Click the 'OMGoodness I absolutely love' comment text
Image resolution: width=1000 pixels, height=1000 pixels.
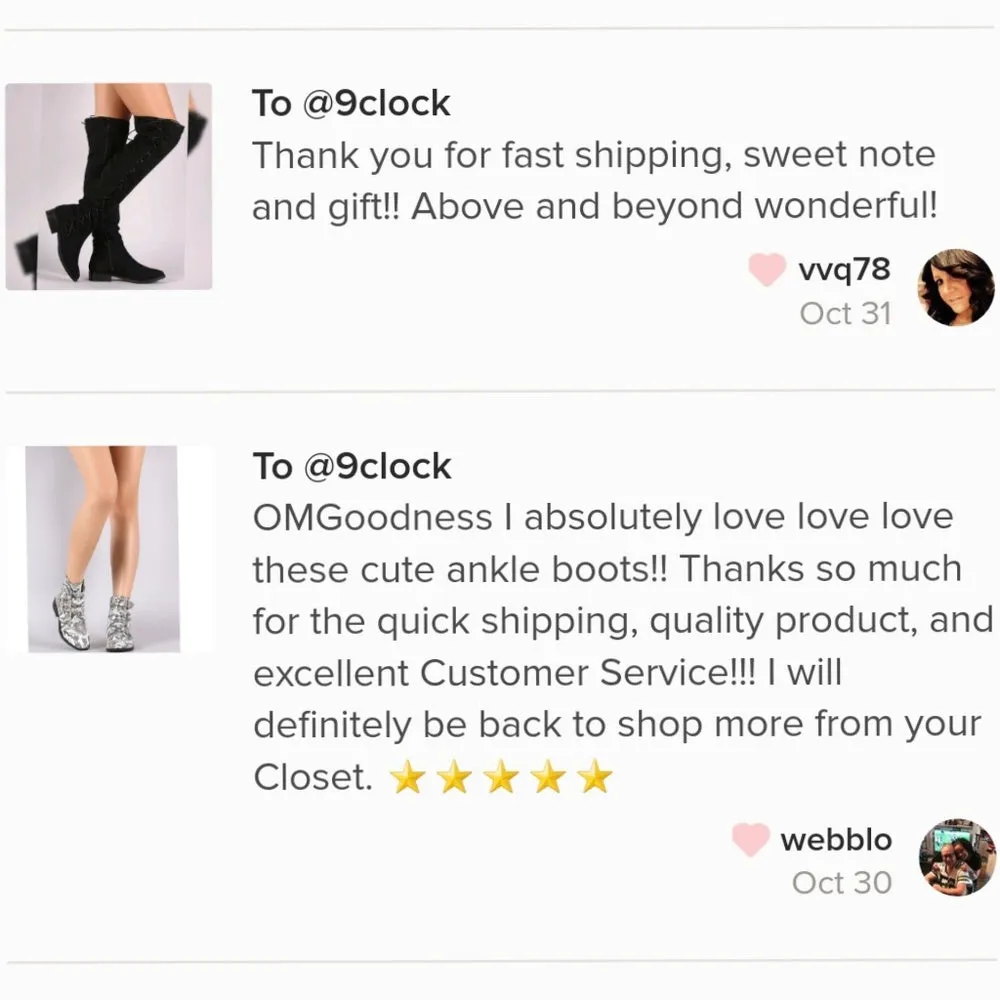click(x=622, y=646)
